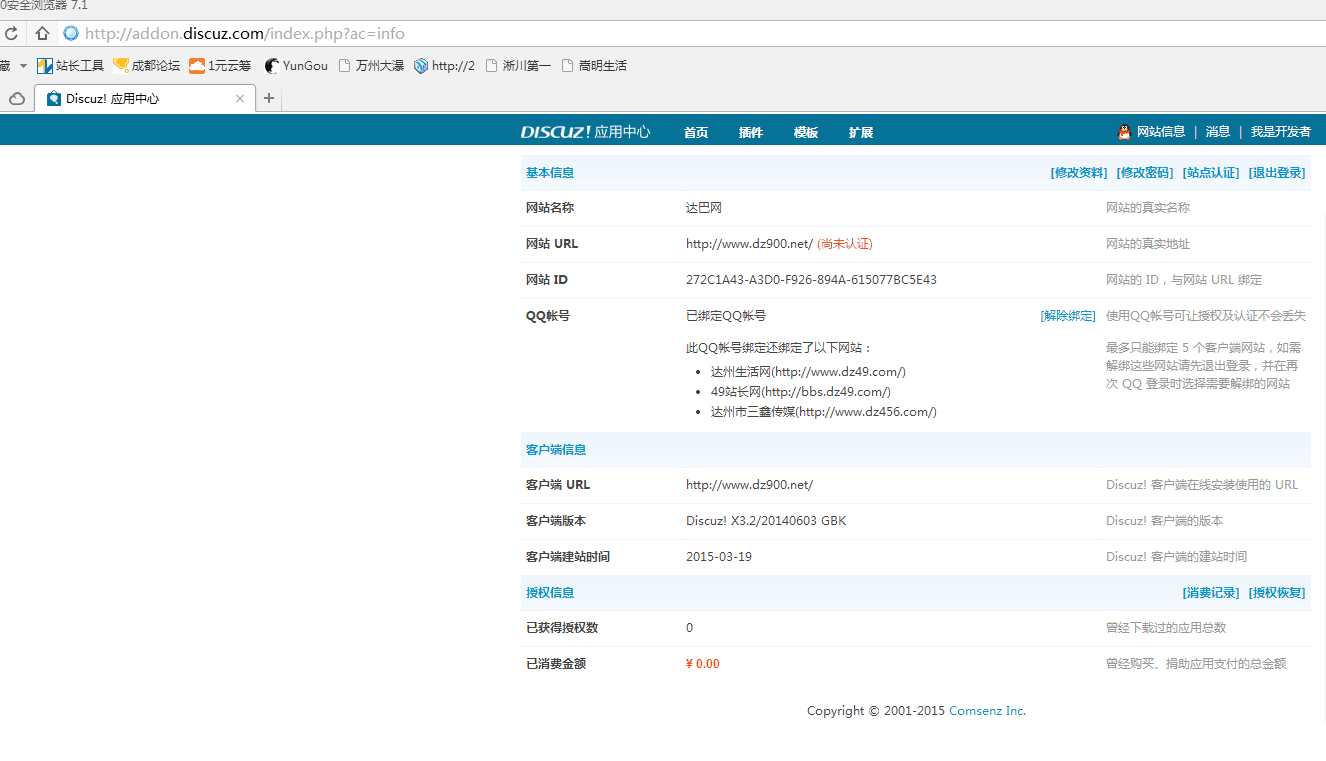Viewport: 1326px width, 761px height.
Task: Open a new tab with plus button
Action: [269, 98]
